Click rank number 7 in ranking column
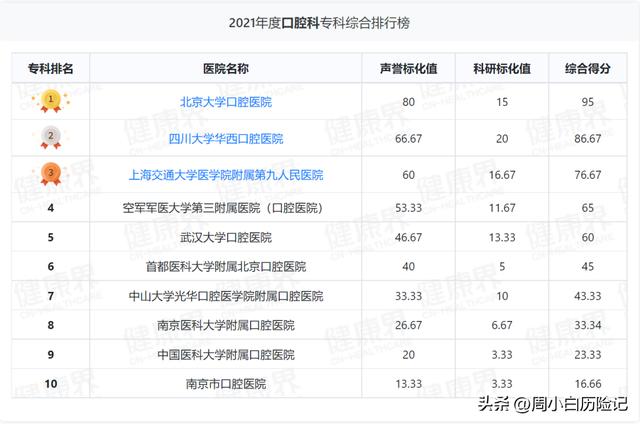Image resolution: width=640 pixels, height=424 pixels. pyautogui.click(x=51, y=296)
